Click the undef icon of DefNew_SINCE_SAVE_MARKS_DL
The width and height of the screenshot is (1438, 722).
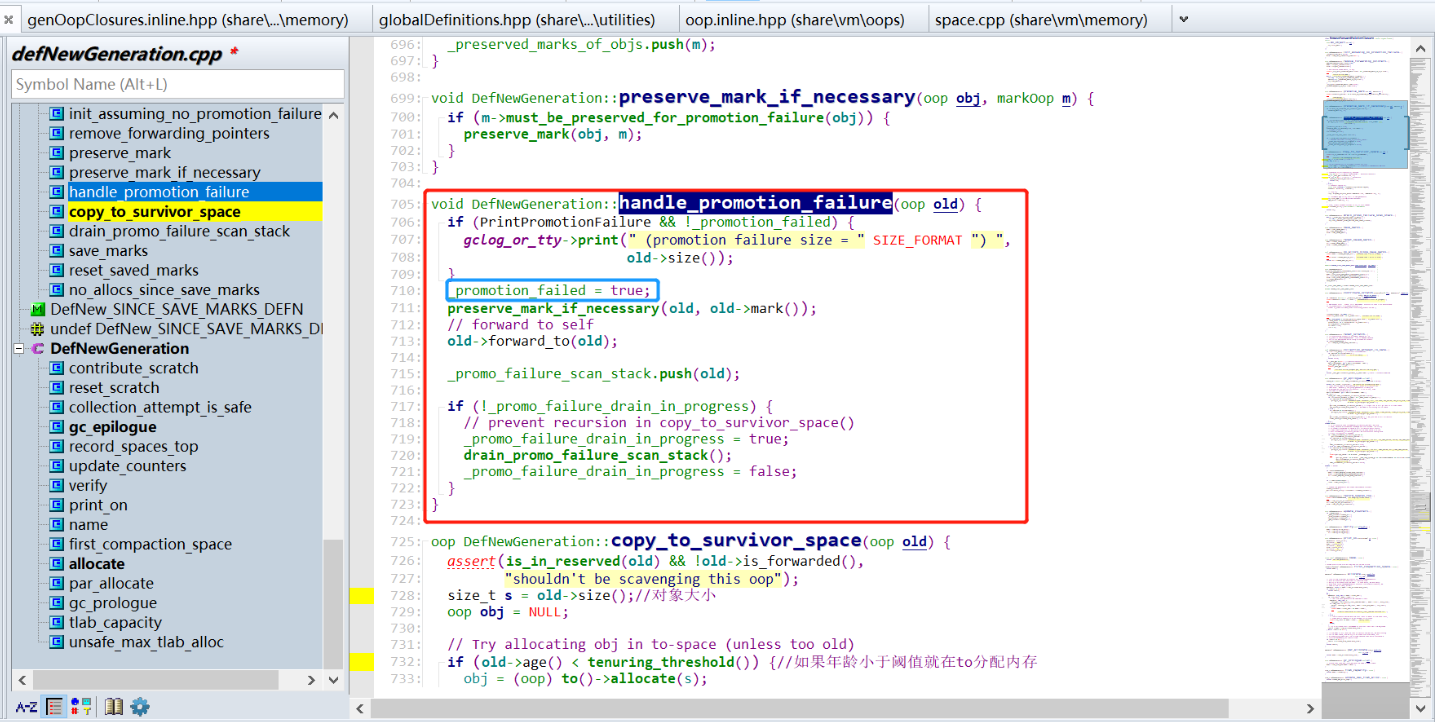point(38,329)
